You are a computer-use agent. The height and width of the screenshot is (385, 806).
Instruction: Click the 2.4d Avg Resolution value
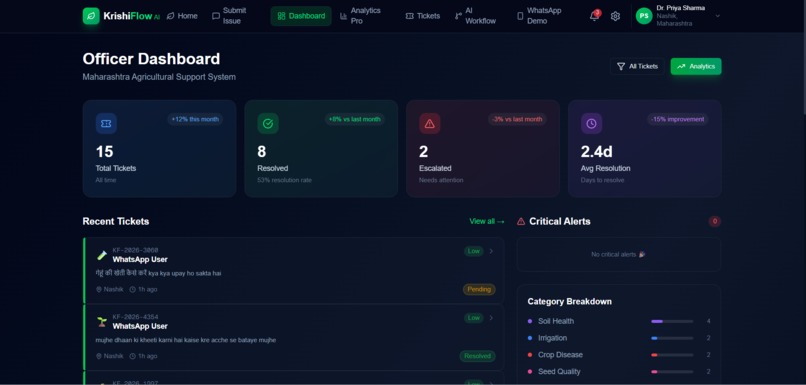(597, 152)
